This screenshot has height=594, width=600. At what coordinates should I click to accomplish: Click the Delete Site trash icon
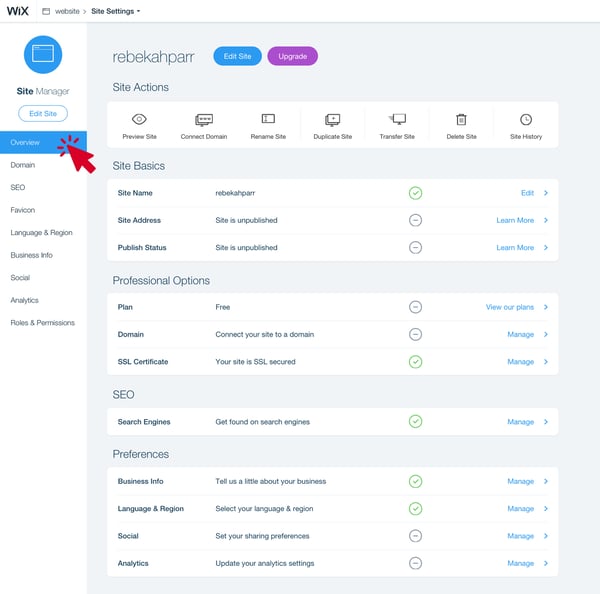coord(461,120)
